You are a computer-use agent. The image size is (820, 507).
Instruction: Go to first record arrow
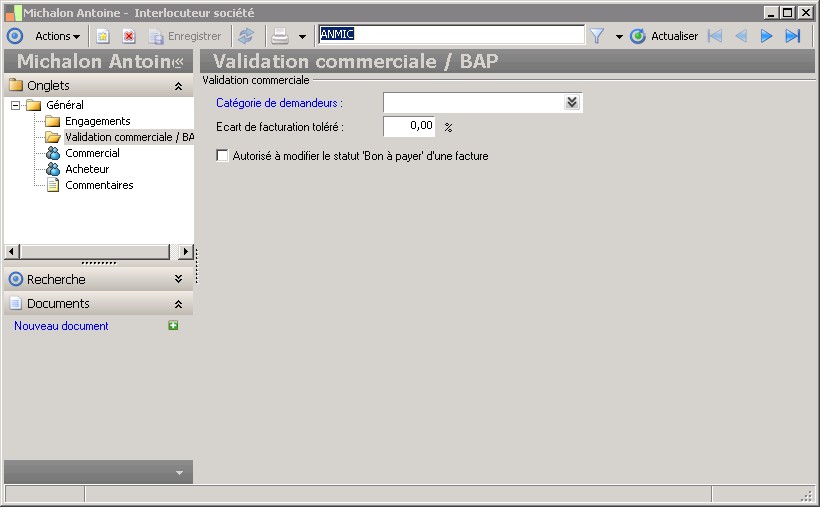coord(714,36)
